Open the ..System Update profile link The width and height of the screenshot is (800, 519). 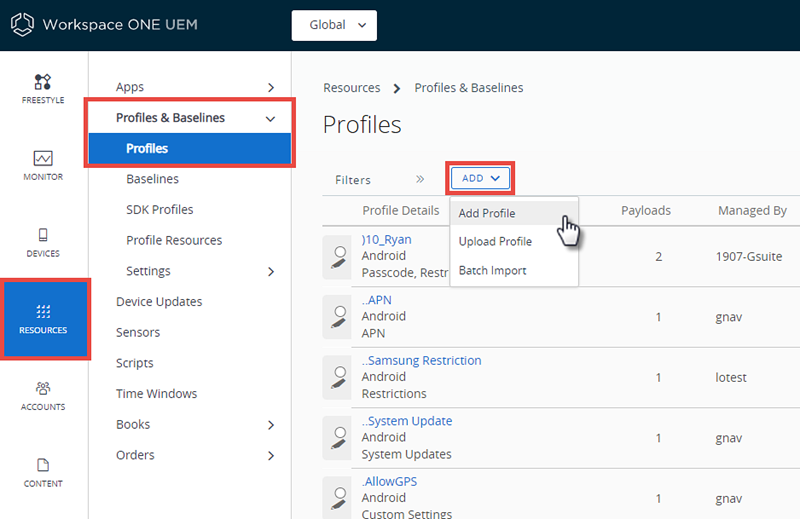coord(407,421)
